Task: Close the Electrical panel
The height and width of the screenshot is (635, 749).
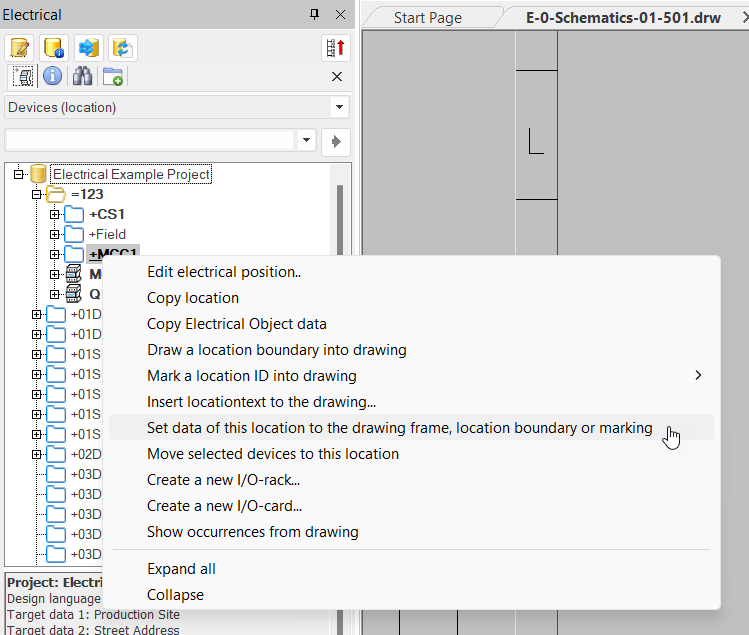Action: [x=341, y=15]
